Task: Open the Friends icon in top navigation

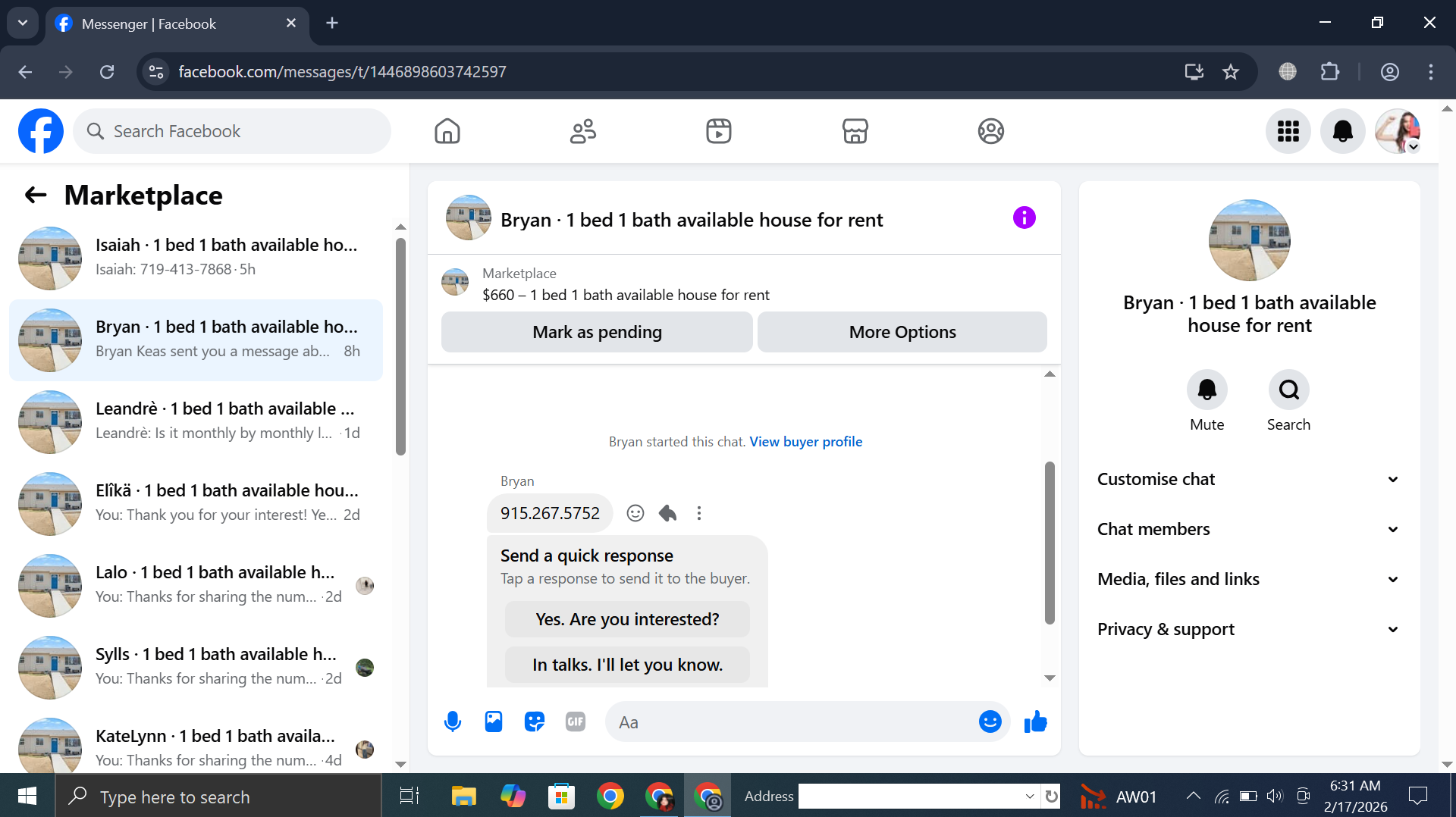Action: click(583, 131)
